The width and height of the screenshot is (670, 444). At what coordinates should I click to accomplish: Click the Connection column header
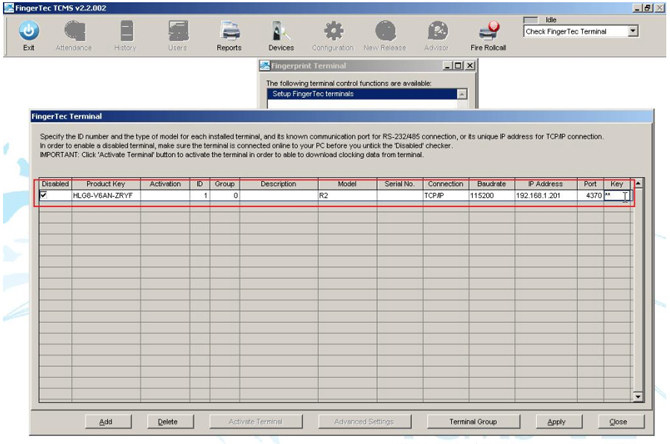point(446,184)
